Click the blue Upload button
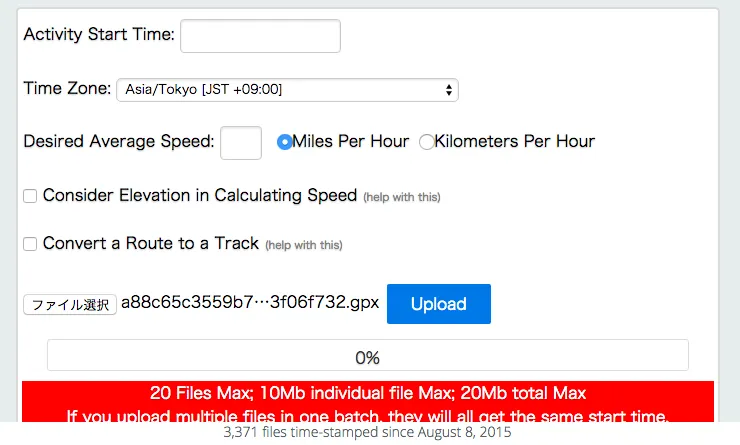Image resolution: width=740 pixels, height=445 pixels. click(438, 304)
